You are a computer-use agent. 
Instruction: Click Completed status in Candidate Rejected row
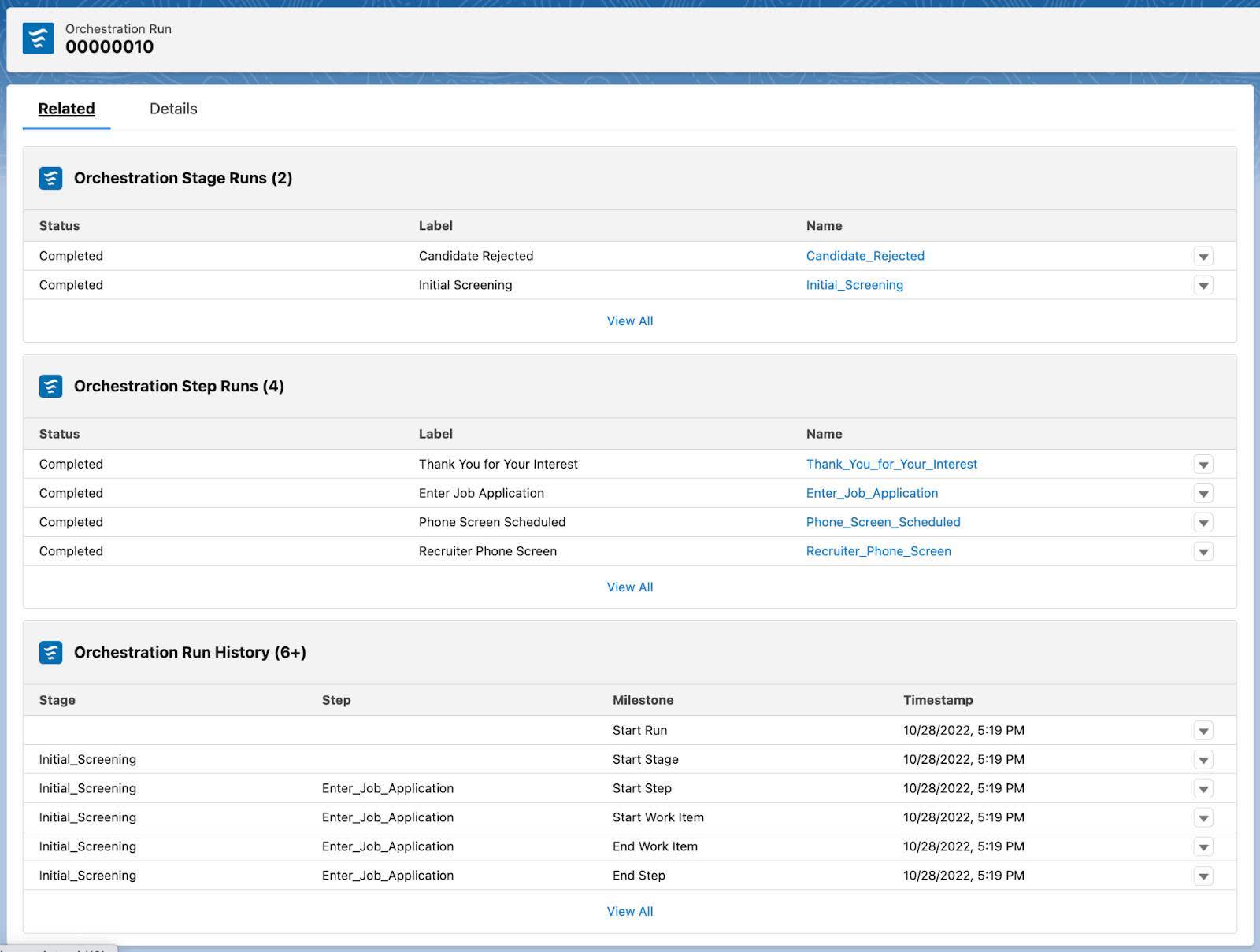tap(71, 256)
